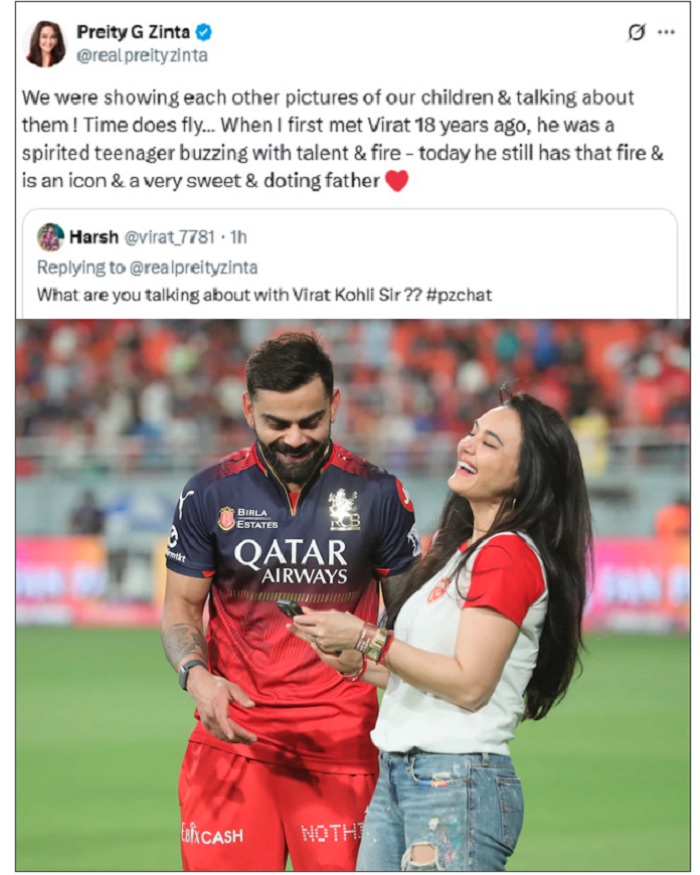The width and height of the screenshot is (700, 875).
Task: Open Preity G Zinta's profile avatar
Action: (45, 44)
